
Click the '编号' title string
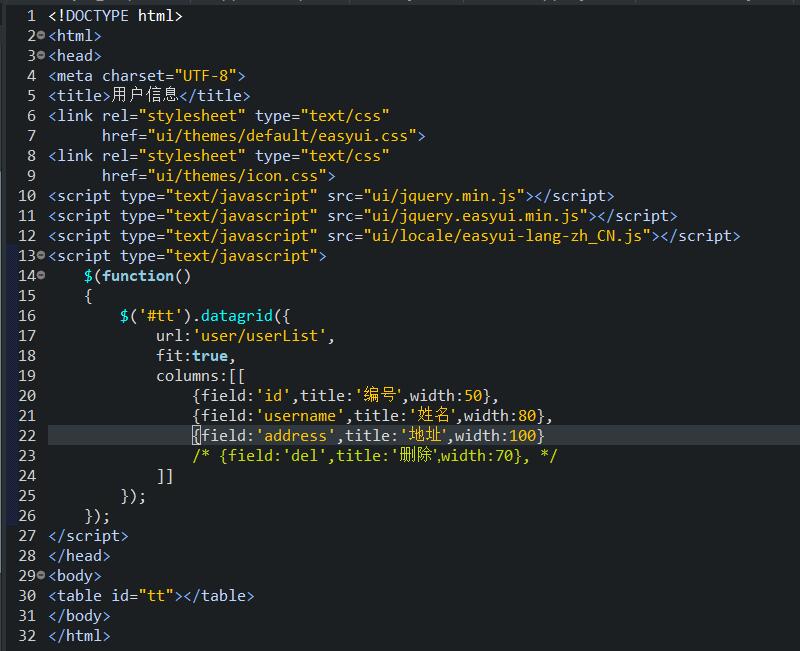point(380,395)
